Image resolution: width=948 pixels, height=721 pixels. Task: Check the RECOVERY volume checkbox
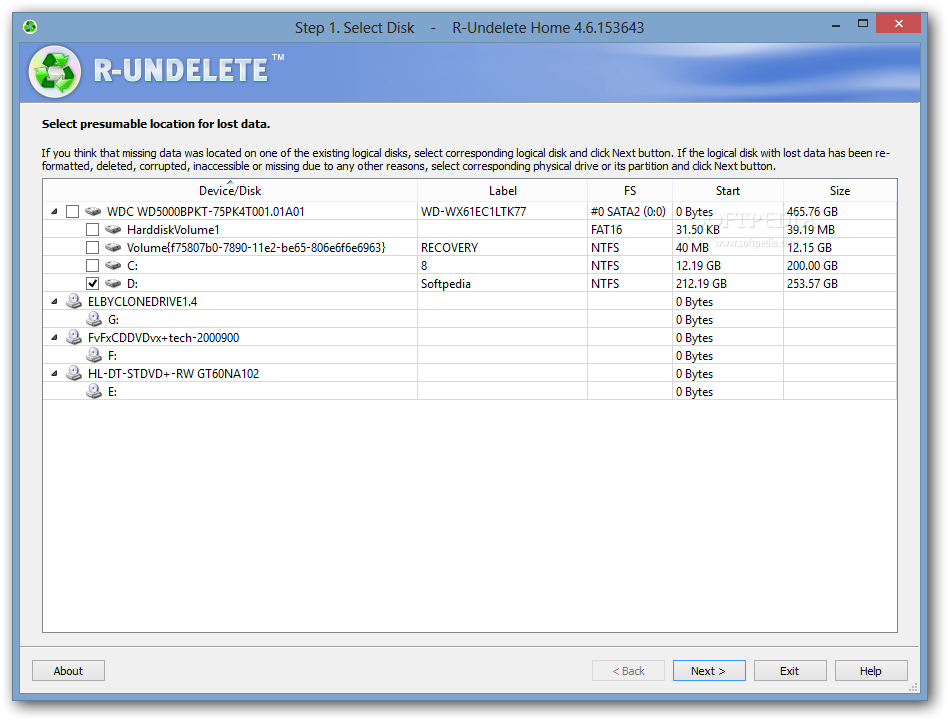pos(93,248)
